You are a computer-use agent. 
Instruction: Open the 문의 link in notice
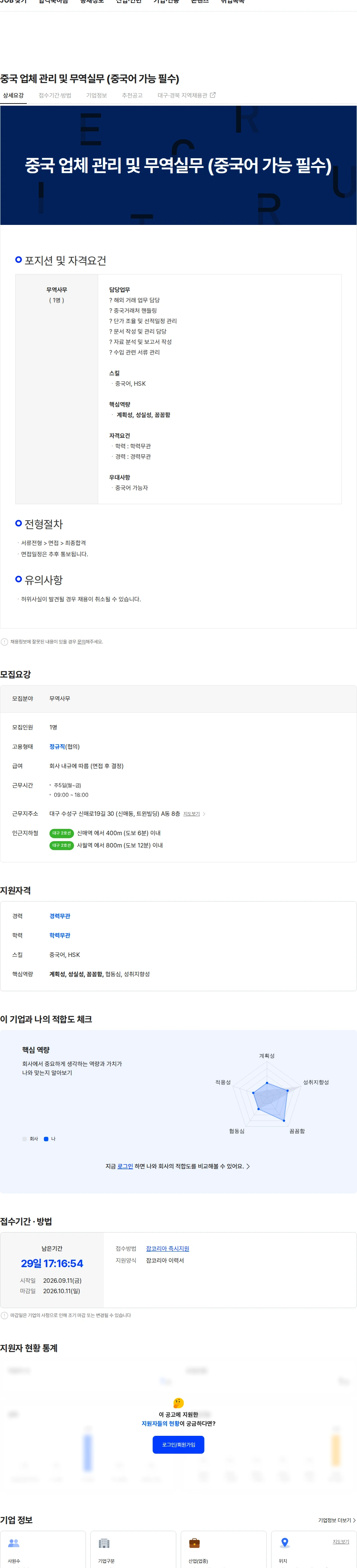(81, 642)
